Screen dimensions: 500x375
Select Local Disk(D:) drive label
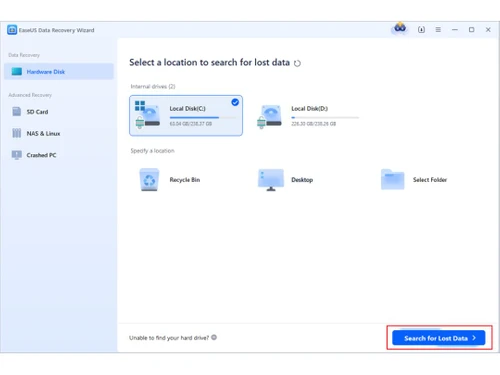coord(309,108)
